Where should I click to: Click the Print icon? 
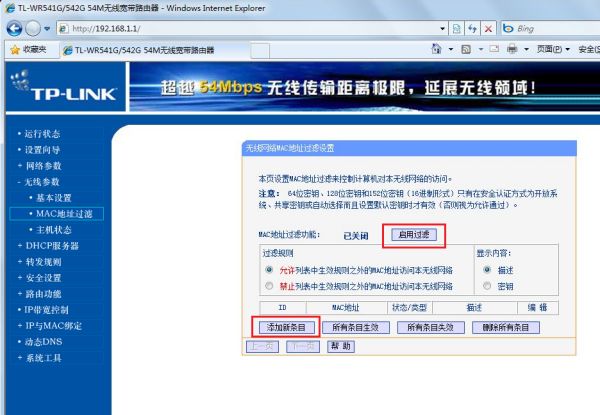[x=512, y=49]
